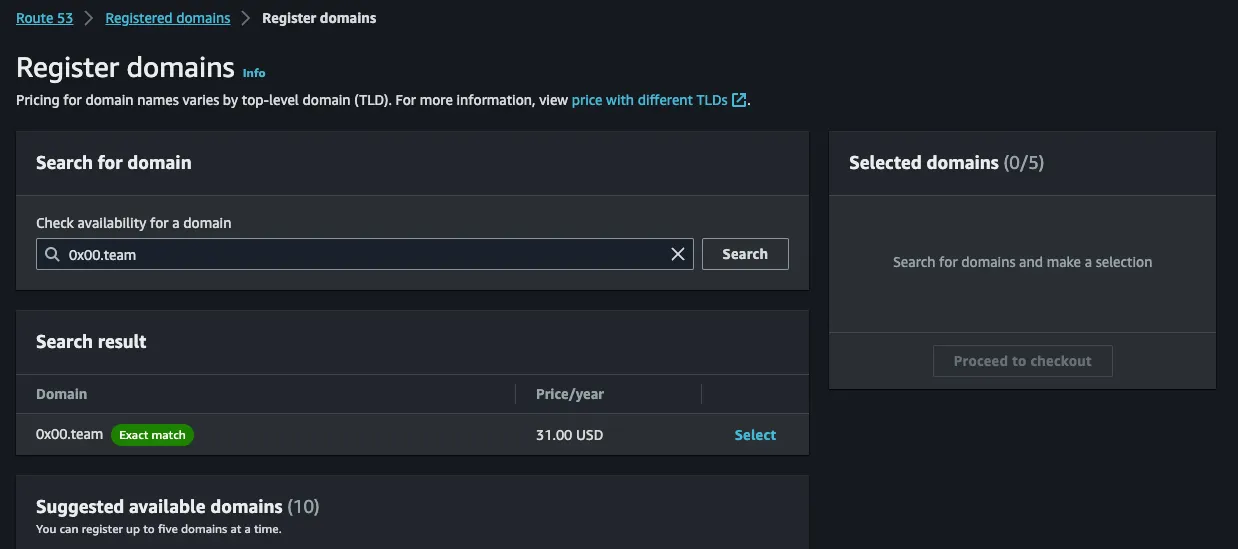Click the Suggested available domains heading

tap(160, 507)
